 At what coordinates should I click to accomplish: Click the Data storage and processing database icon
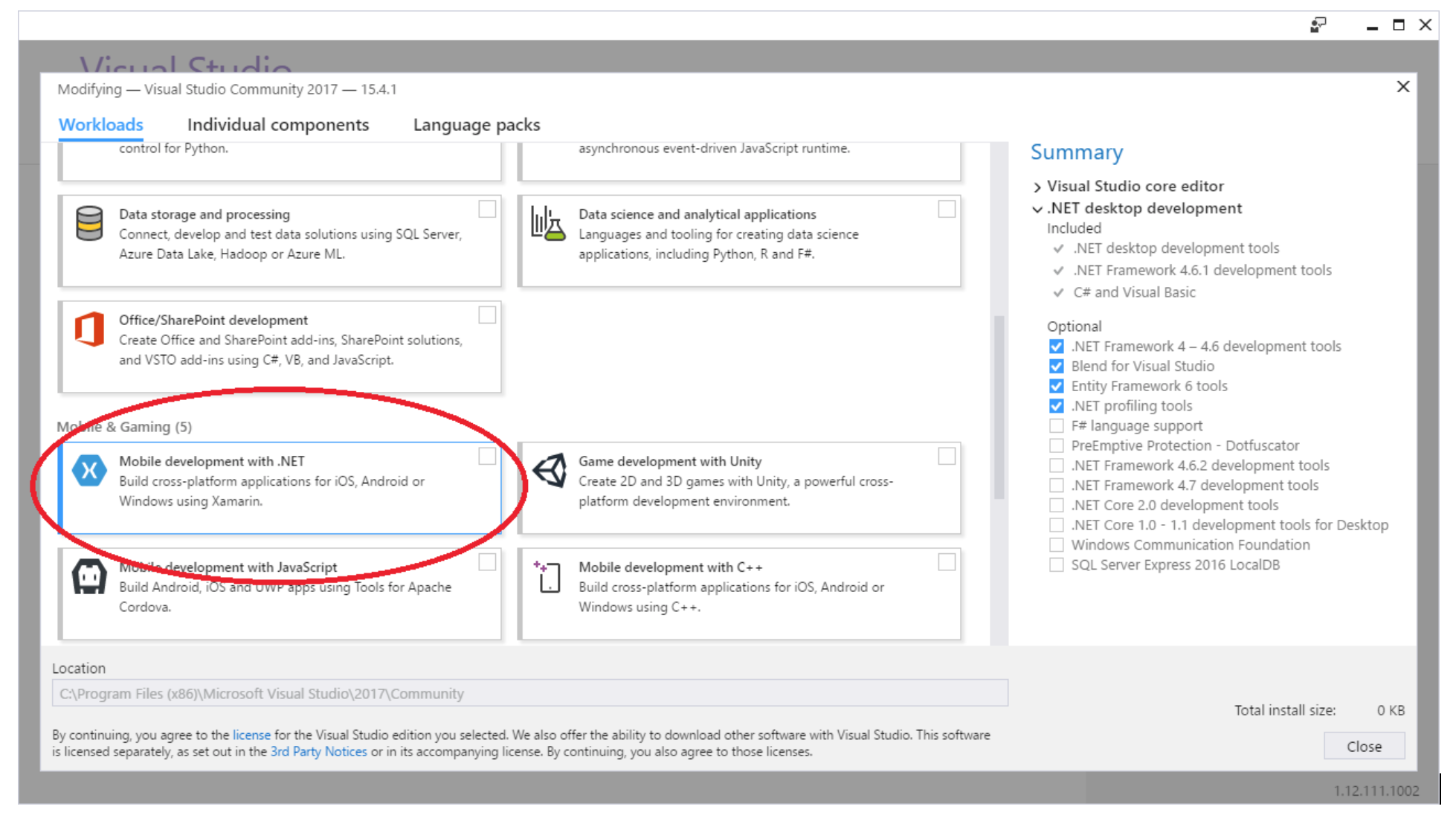[89, 224]
